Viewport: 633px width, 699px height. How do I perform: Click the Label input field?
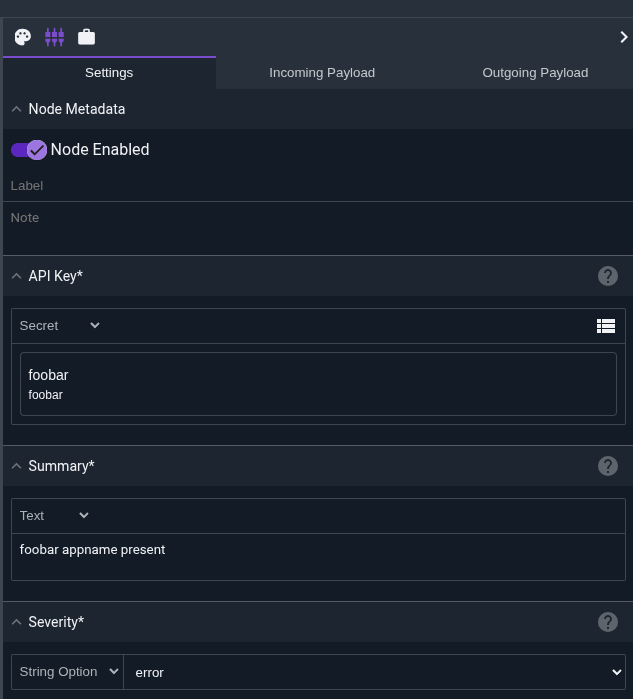pyautogui.click(x=300, y=186)
